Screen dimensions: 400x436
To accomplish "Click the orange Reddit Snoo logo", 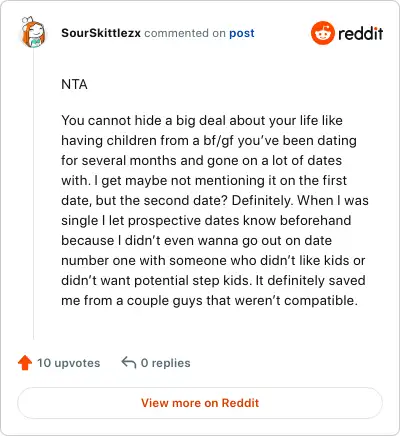I will [x=322, y=33].
